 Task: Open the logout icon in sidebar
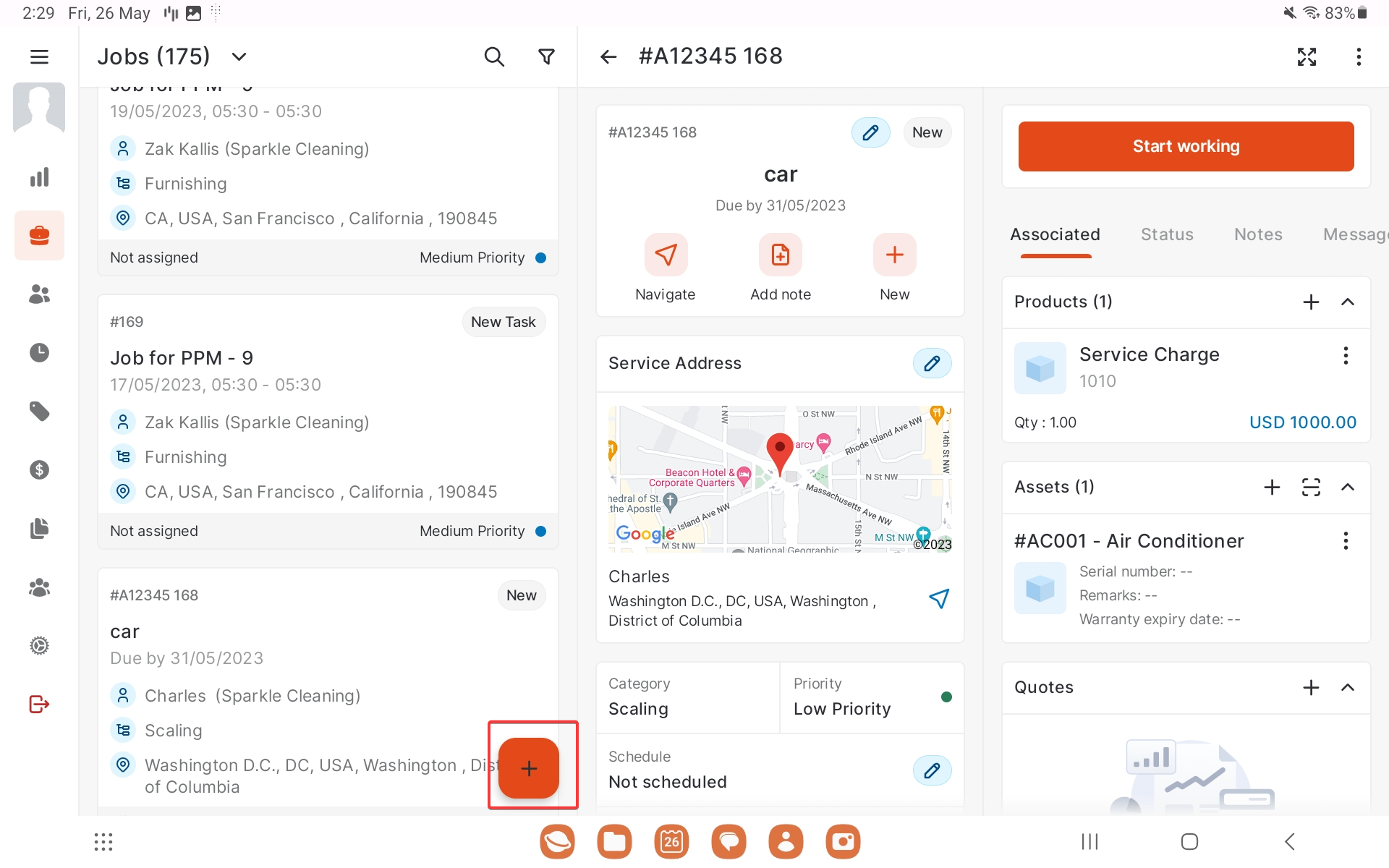[39, 704]
